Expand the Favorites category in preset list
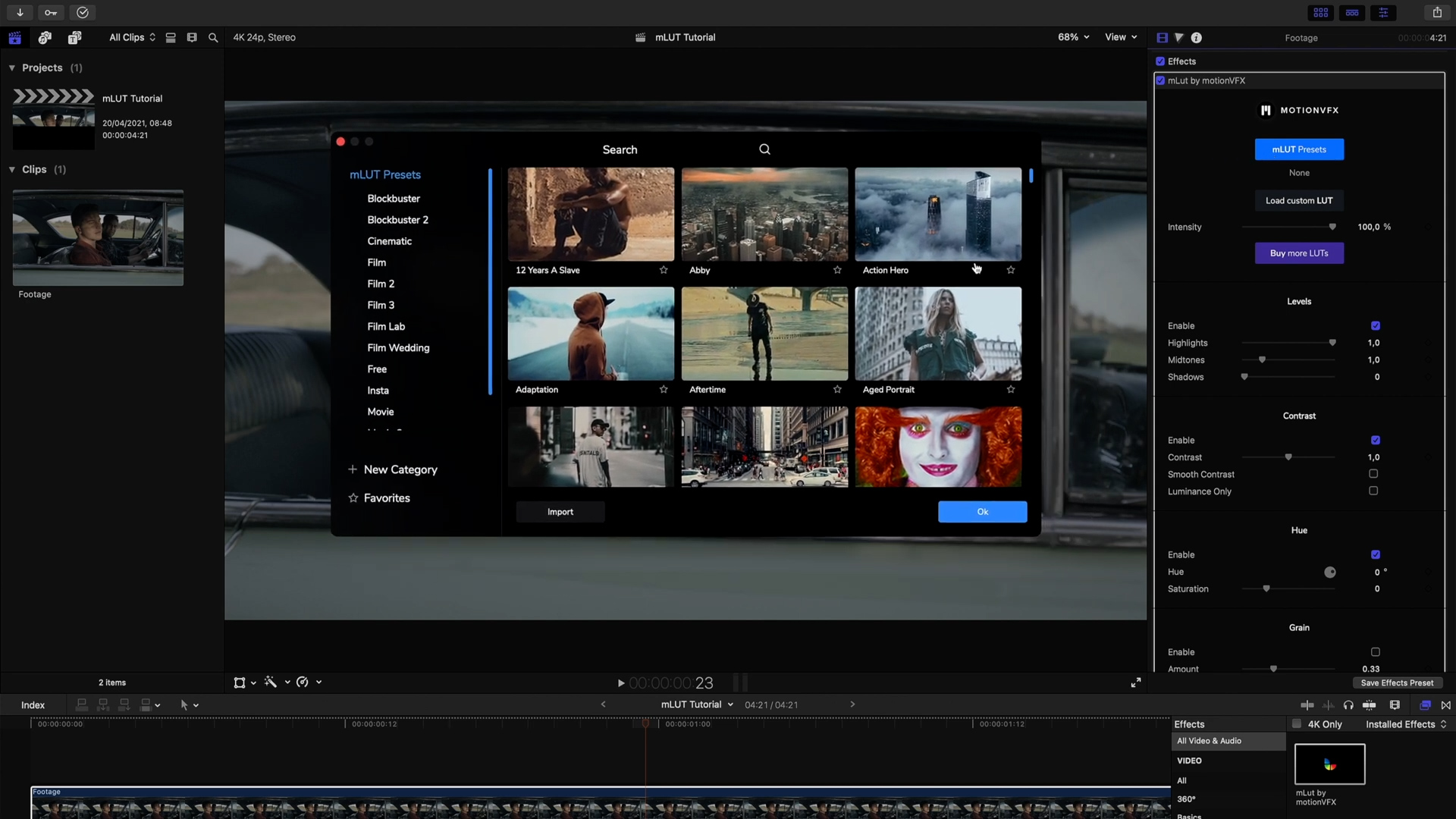This screenshot has width=1456, height=819. [385, 497]
